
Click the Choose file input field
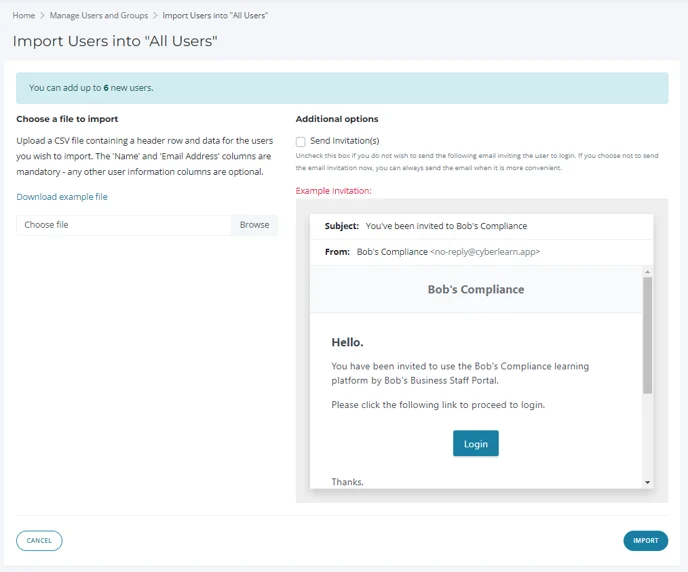(124, 225)
